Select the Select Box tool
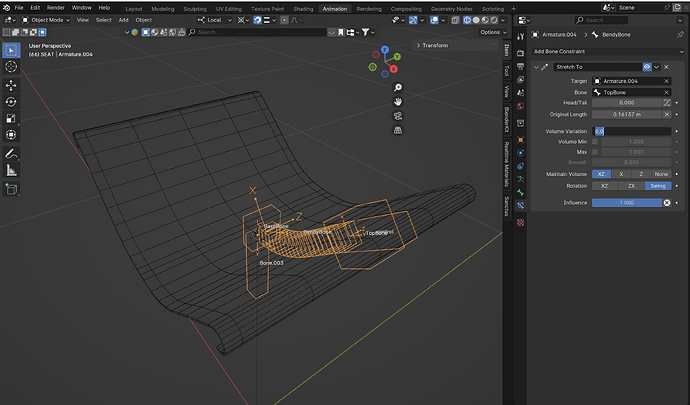Screen dimensions: 690x405 coord(11,50)
